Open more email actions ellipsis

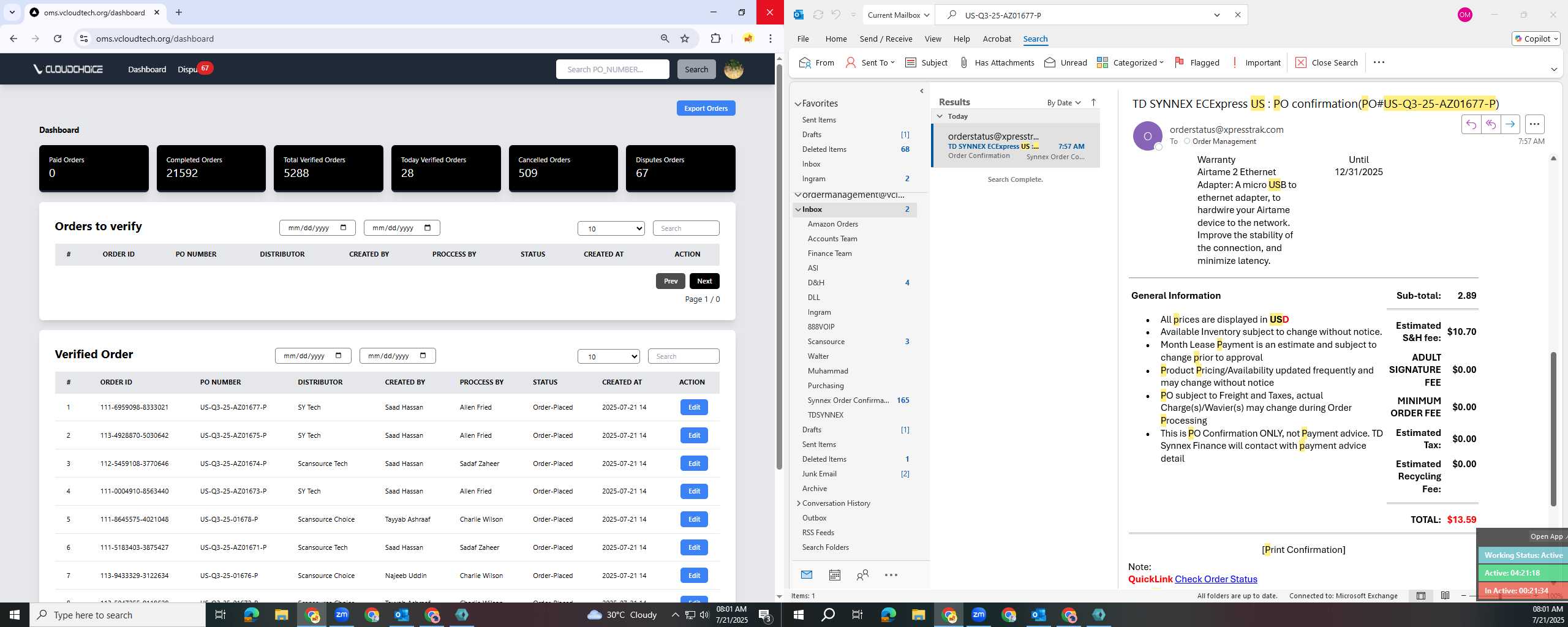pyautogui.click(x=1534, y=124)
